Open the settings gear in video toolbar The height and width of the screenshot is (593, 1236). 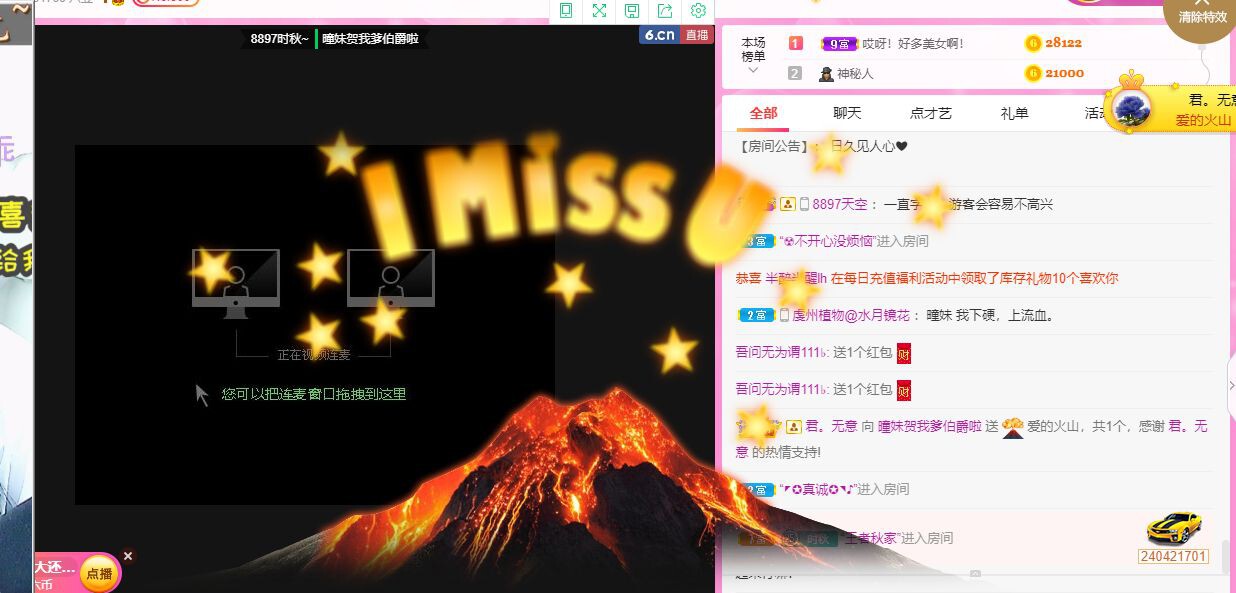(x=698, y=10)
